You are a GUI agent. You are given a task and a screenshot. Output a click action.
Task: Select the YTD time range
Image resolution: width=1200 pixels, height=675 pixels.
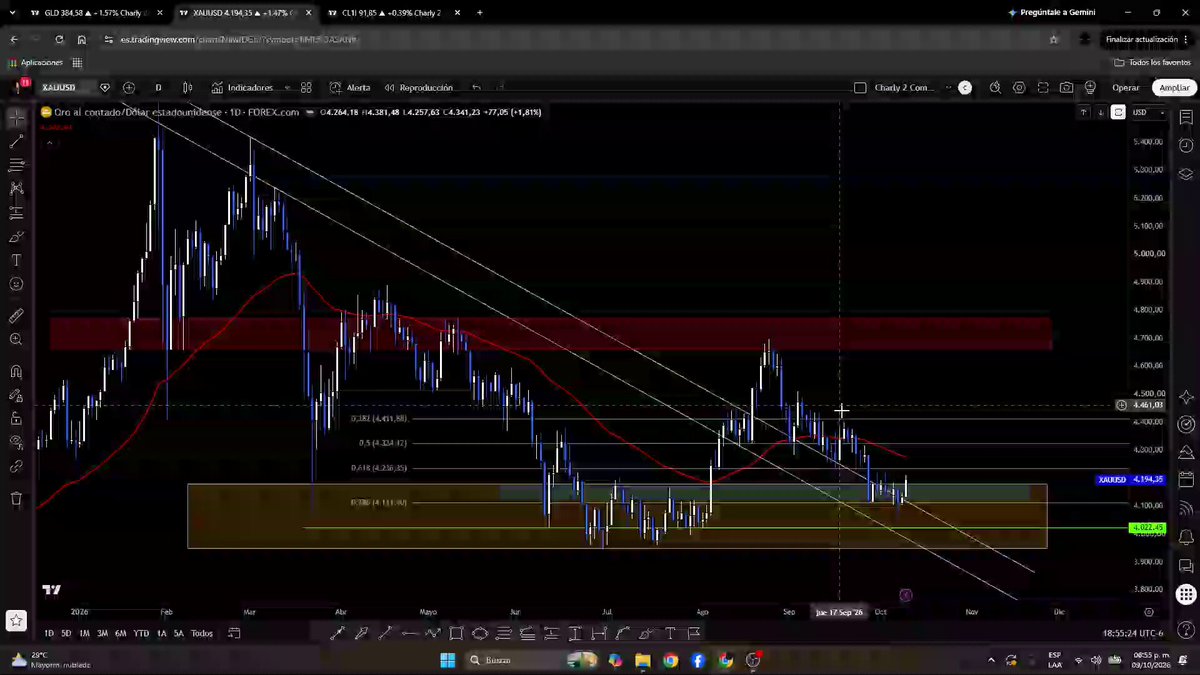[141, 633]
